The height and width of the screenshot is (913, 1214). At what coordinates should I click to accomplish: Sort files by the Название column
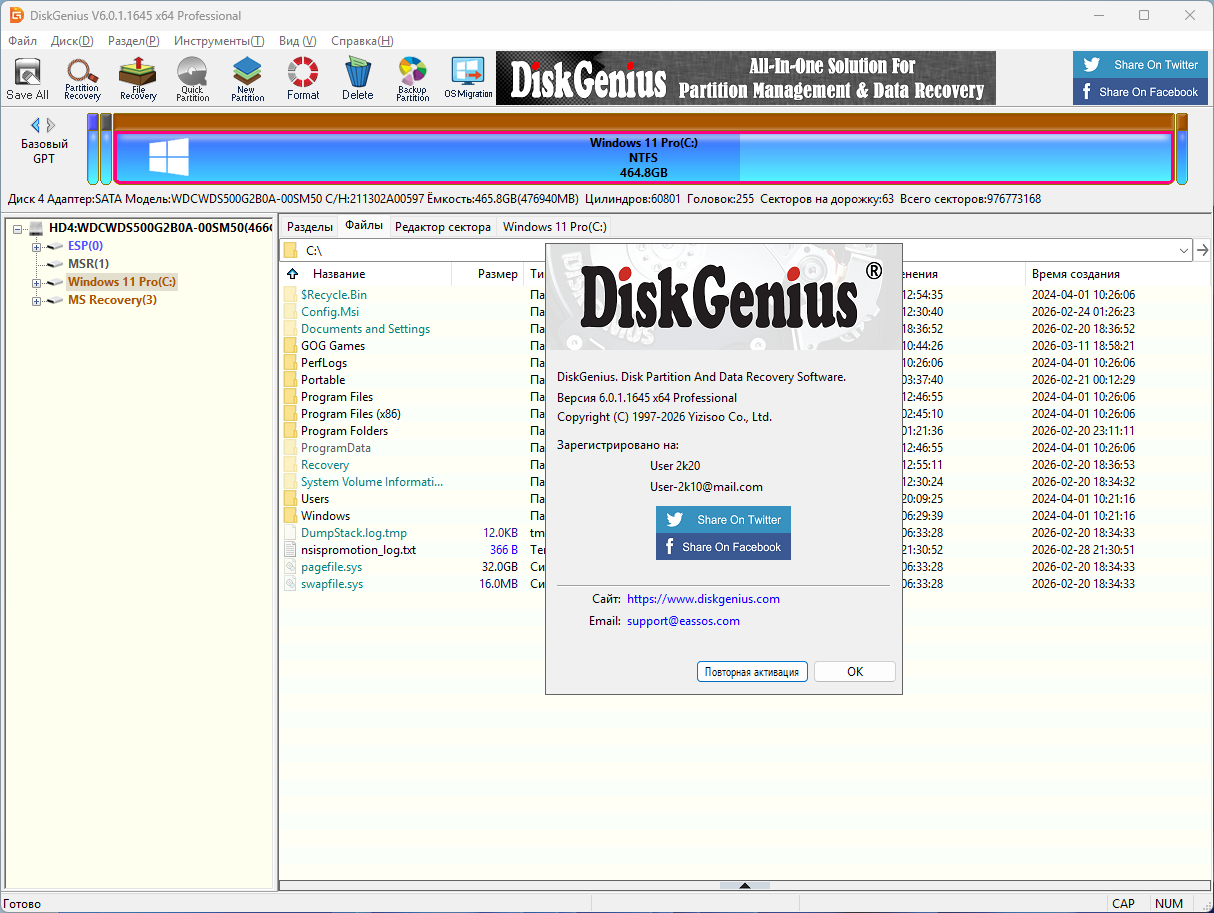pyautogui.click(x=339, y=274)
